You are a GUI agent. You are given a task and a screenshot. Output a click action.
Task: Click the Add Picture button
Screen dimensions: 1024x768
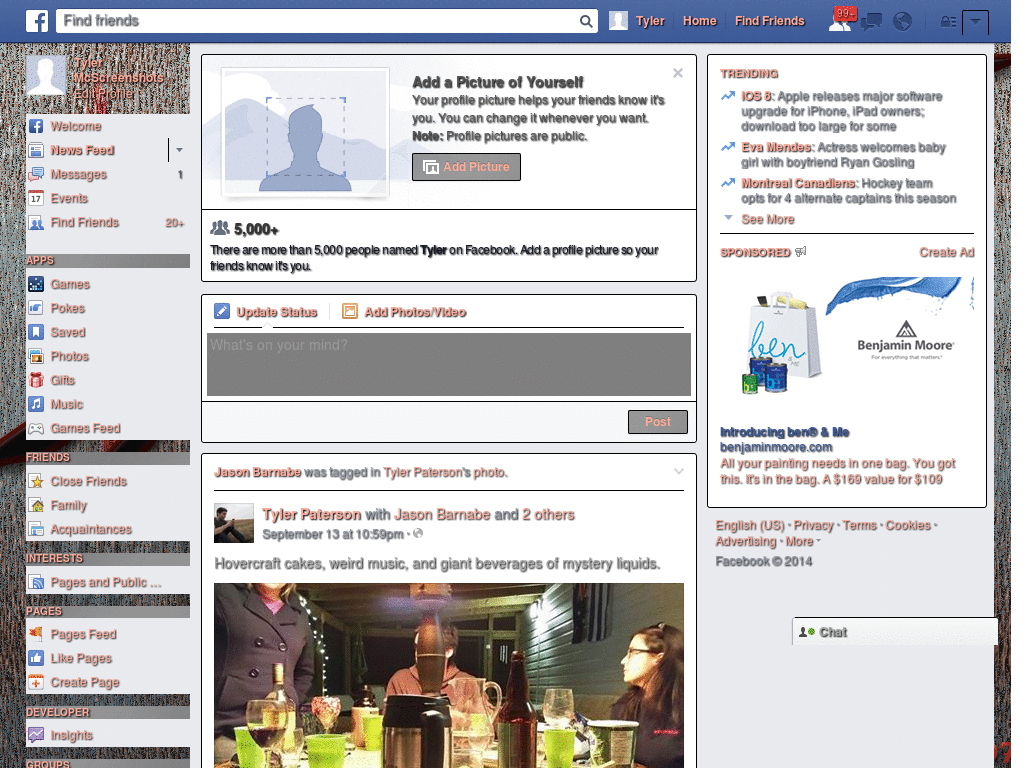point(466,167)
